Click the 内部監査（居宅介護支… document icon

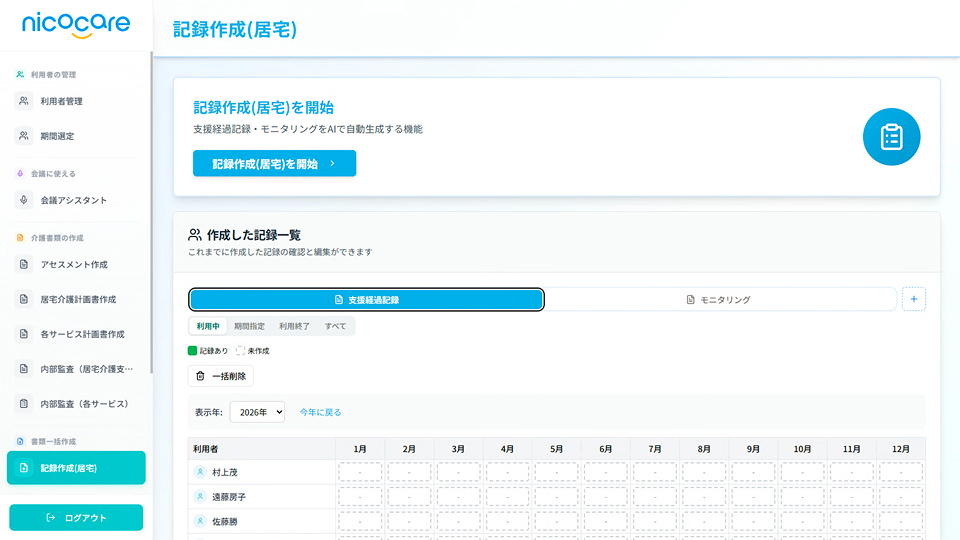click(24, 369)
